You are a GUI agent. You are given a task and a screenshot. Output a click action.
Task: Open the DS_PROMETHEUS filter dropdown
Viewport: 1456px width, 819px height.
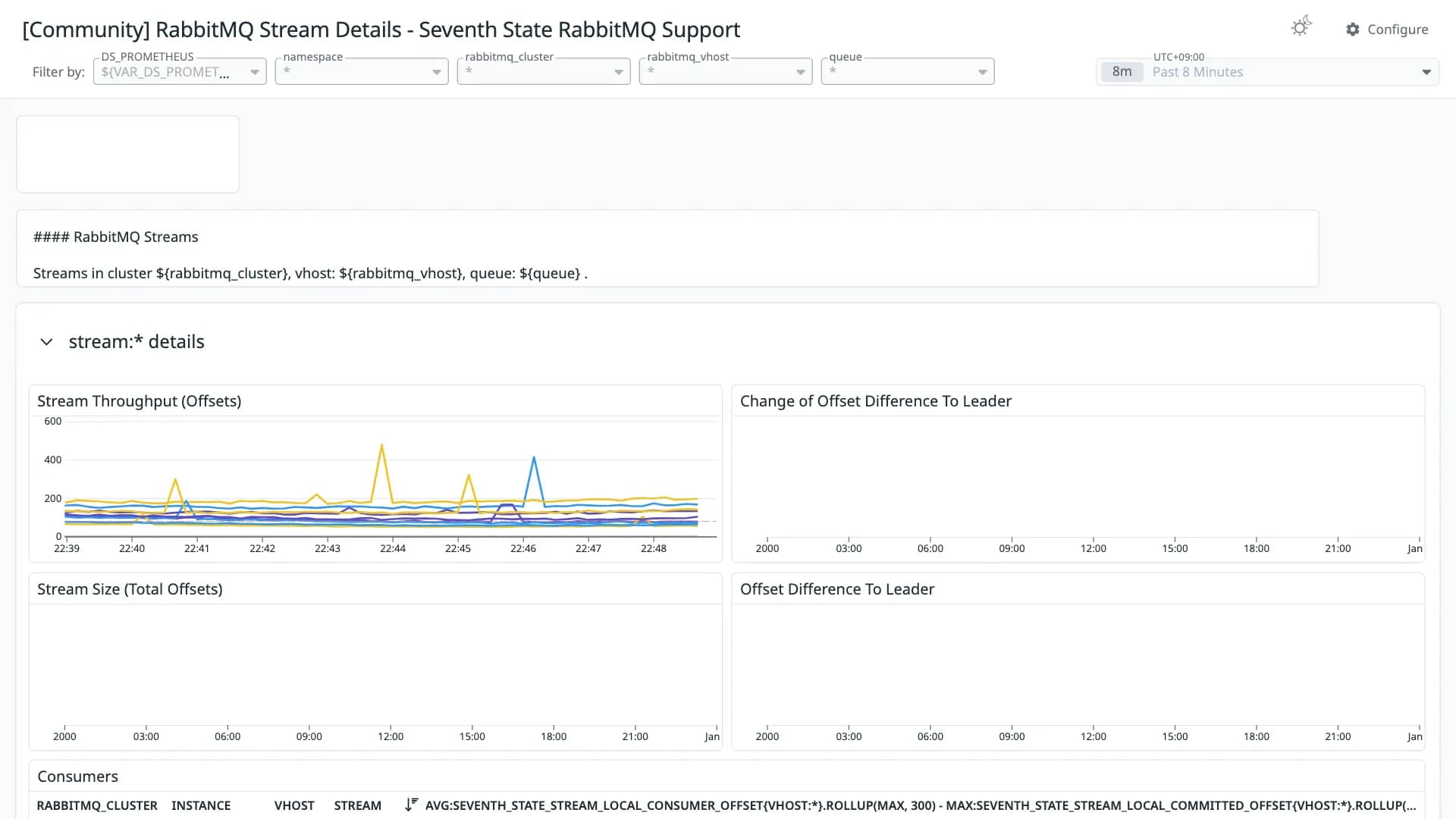pos(180,71)
